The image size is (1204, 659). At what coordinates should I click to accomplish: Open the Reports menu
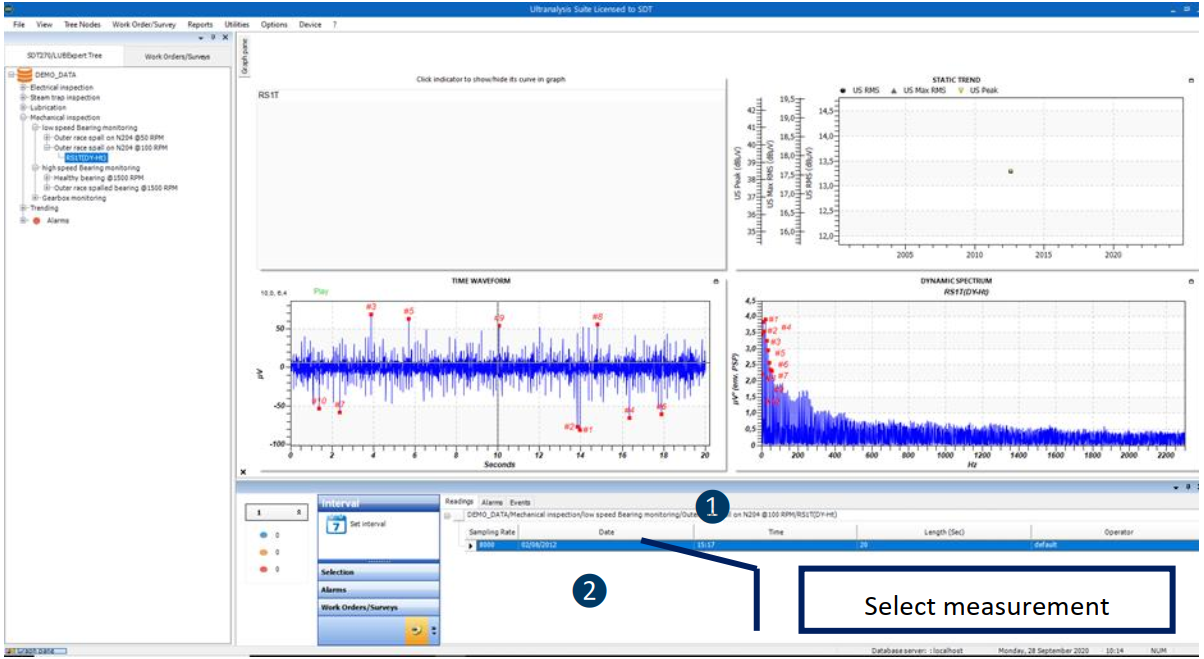click(200, 23)
